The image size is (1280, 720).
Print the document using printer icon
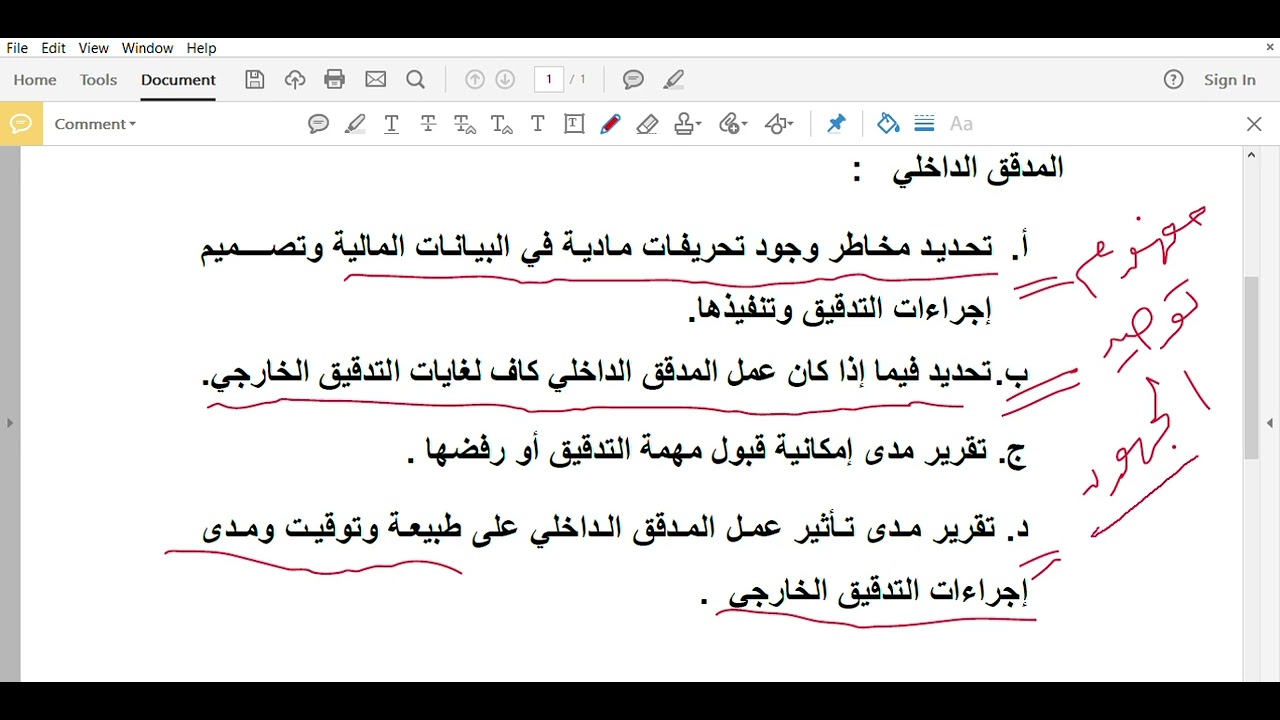(335, 80)
